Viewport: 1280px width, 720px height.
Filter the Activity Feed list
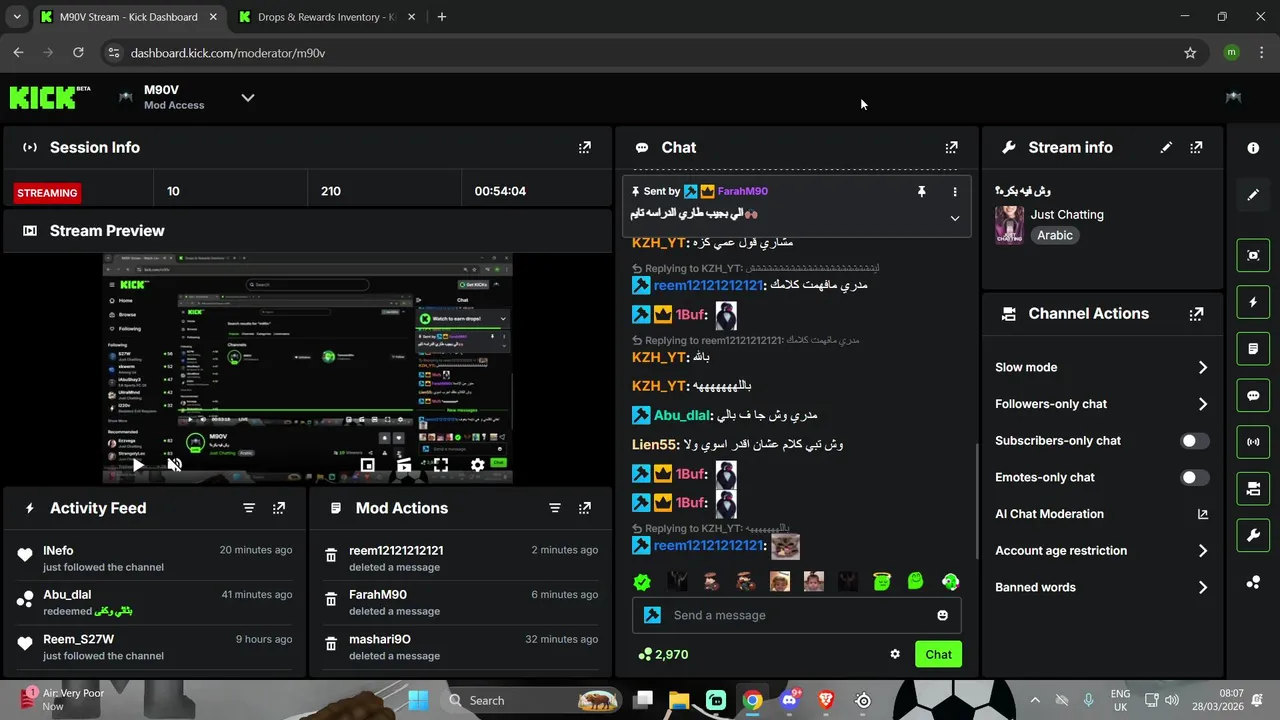pyautogui.click(x=249, y=508)
